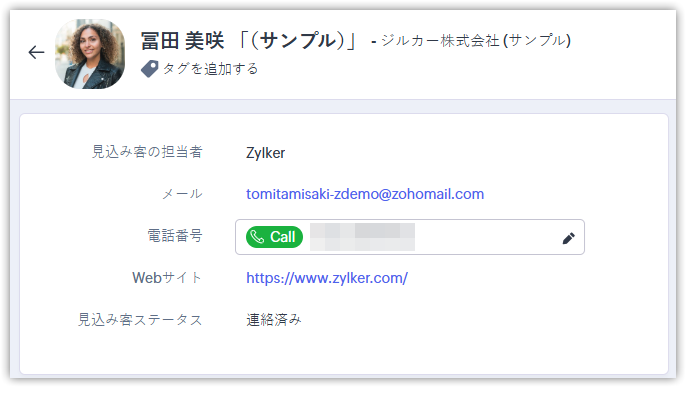Select the 見込み客ステータス field label
This screenshot has height=418, width=686.
[x=140, y=320]
